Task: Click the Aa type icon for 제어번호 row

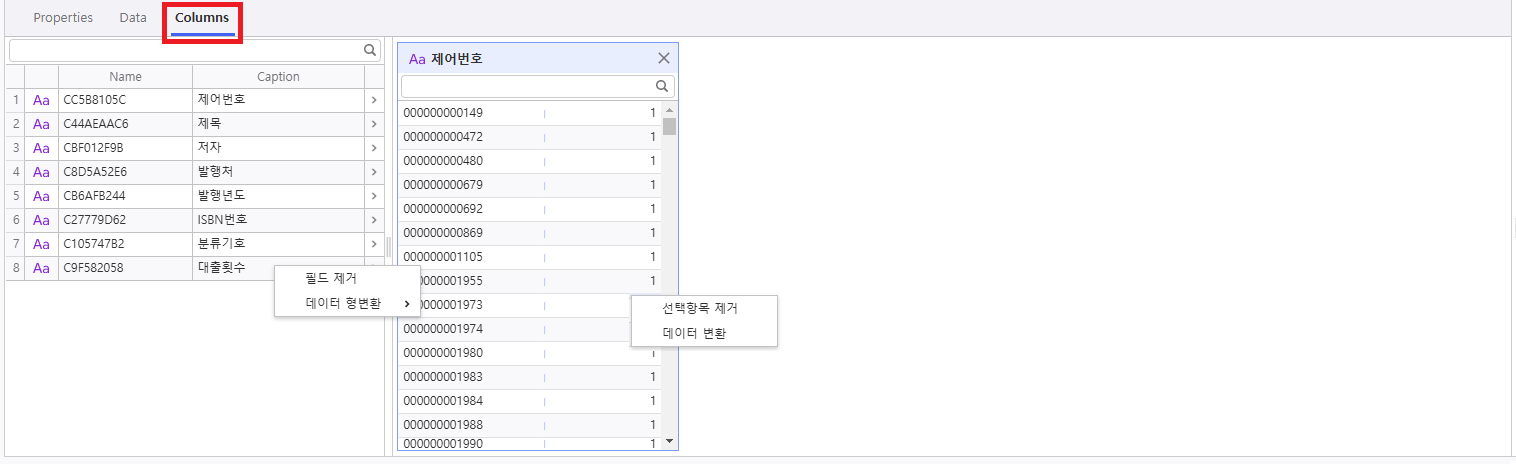Action: click(x=41, y=100)
